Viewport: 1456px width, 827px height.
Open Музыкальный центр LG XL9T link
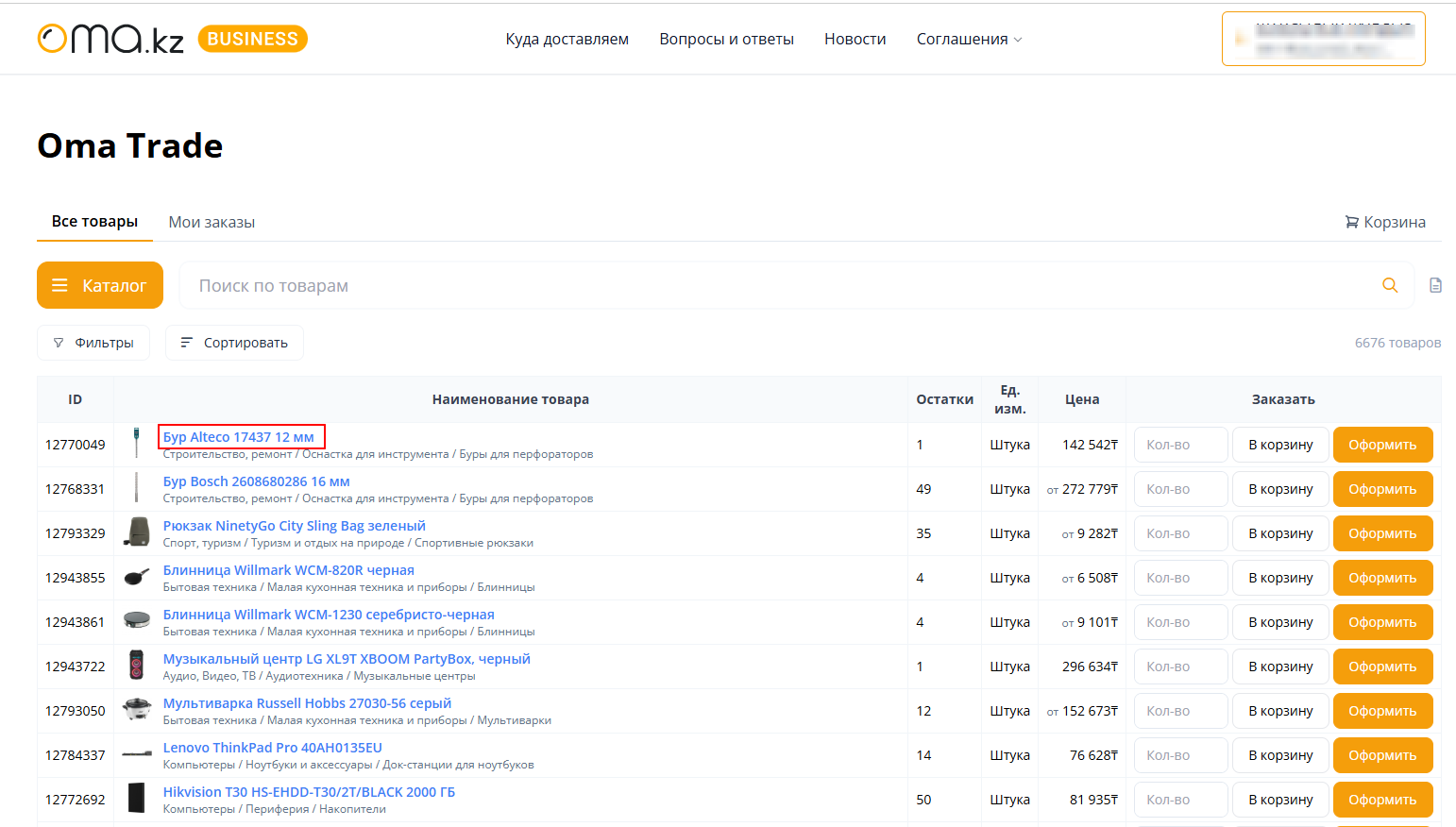pos(347,659)
